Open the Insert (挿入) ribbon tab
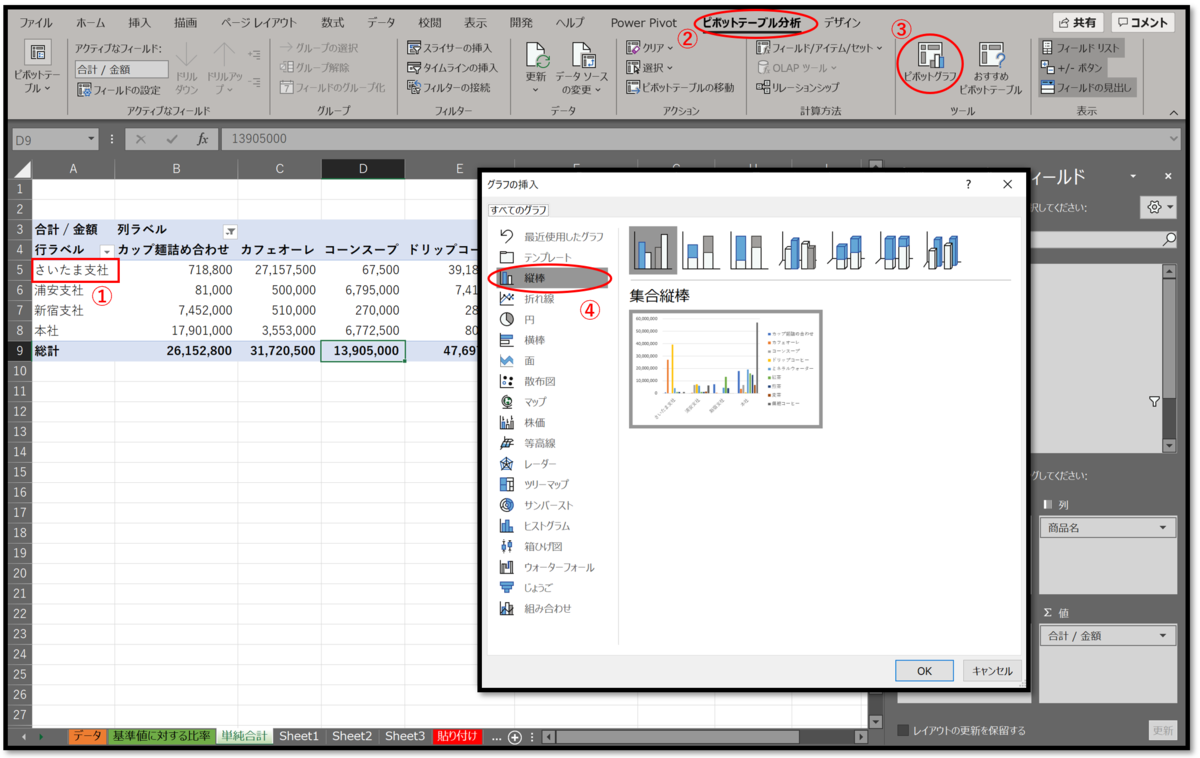This screenshot has width=1200, height=758. tap(140, 22)
